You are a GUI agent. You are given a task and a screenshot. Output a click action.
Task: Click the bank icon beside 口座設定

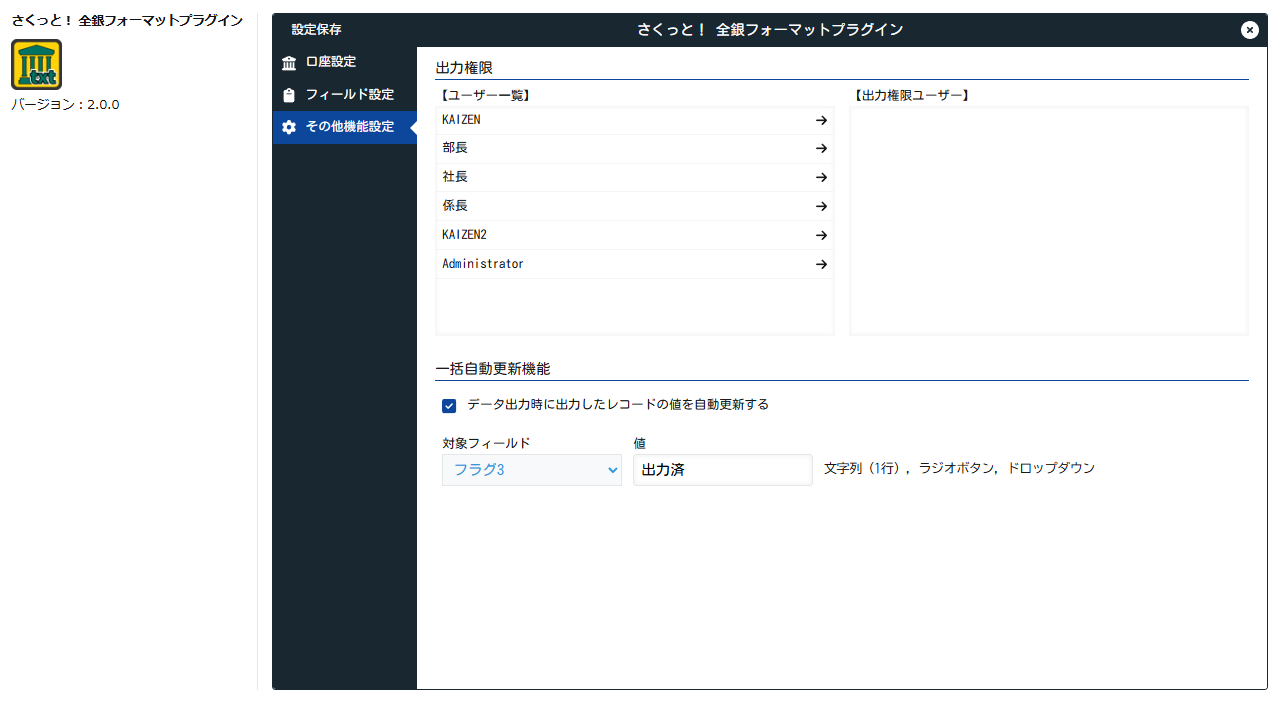coord(289,63)
